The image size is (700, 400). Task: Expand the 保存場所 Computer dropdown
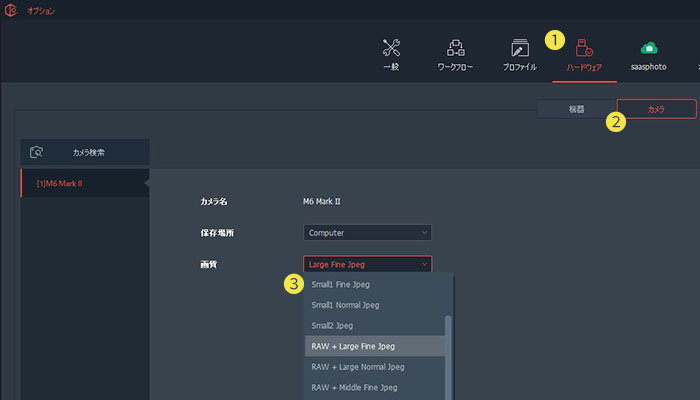point(367,232)
